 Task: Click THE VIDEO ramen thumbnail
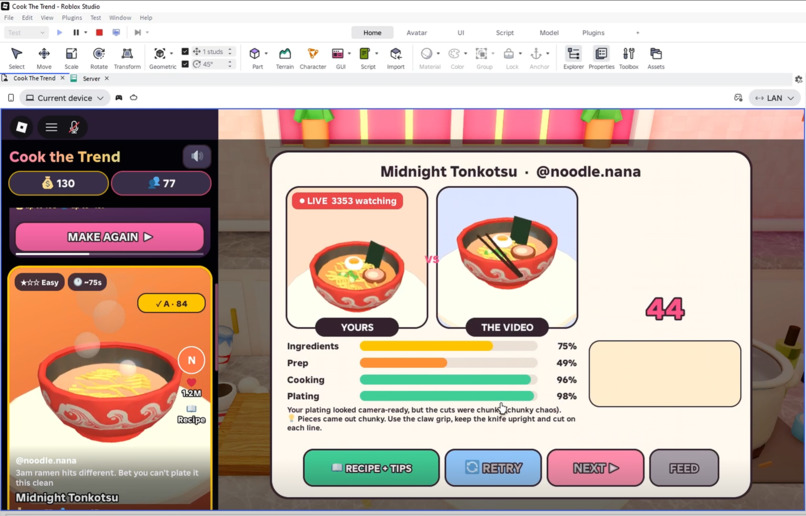coord(507,257)
